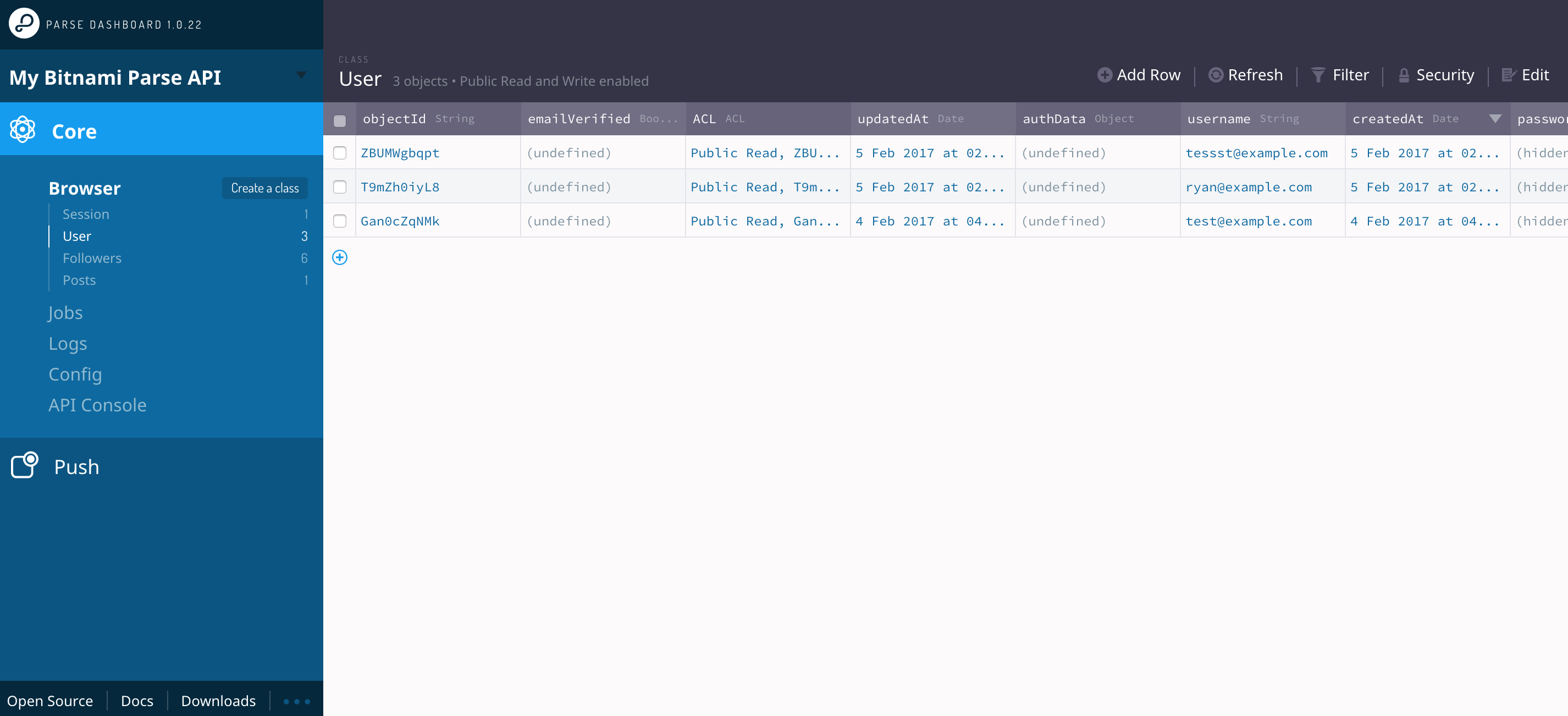Screen dimensions: 1568x716
Task: Click the Parse logo icon
Action: pyautogui.click(x=24, y=24)
